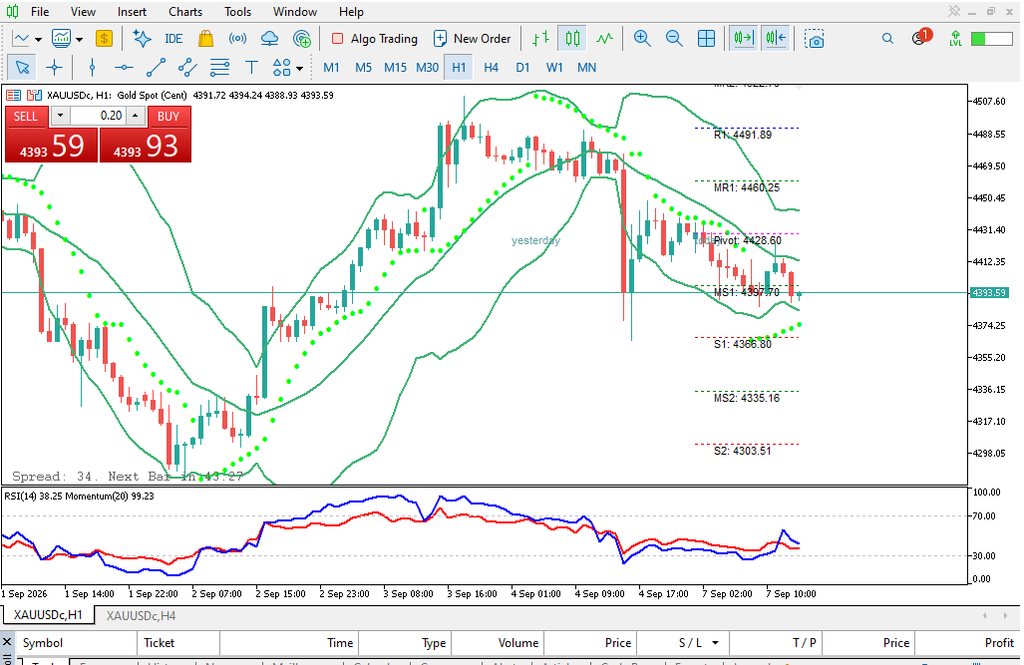Click the gold dollar trading icon
This screenshot has width=1024, height=665.
coord(104,39)
